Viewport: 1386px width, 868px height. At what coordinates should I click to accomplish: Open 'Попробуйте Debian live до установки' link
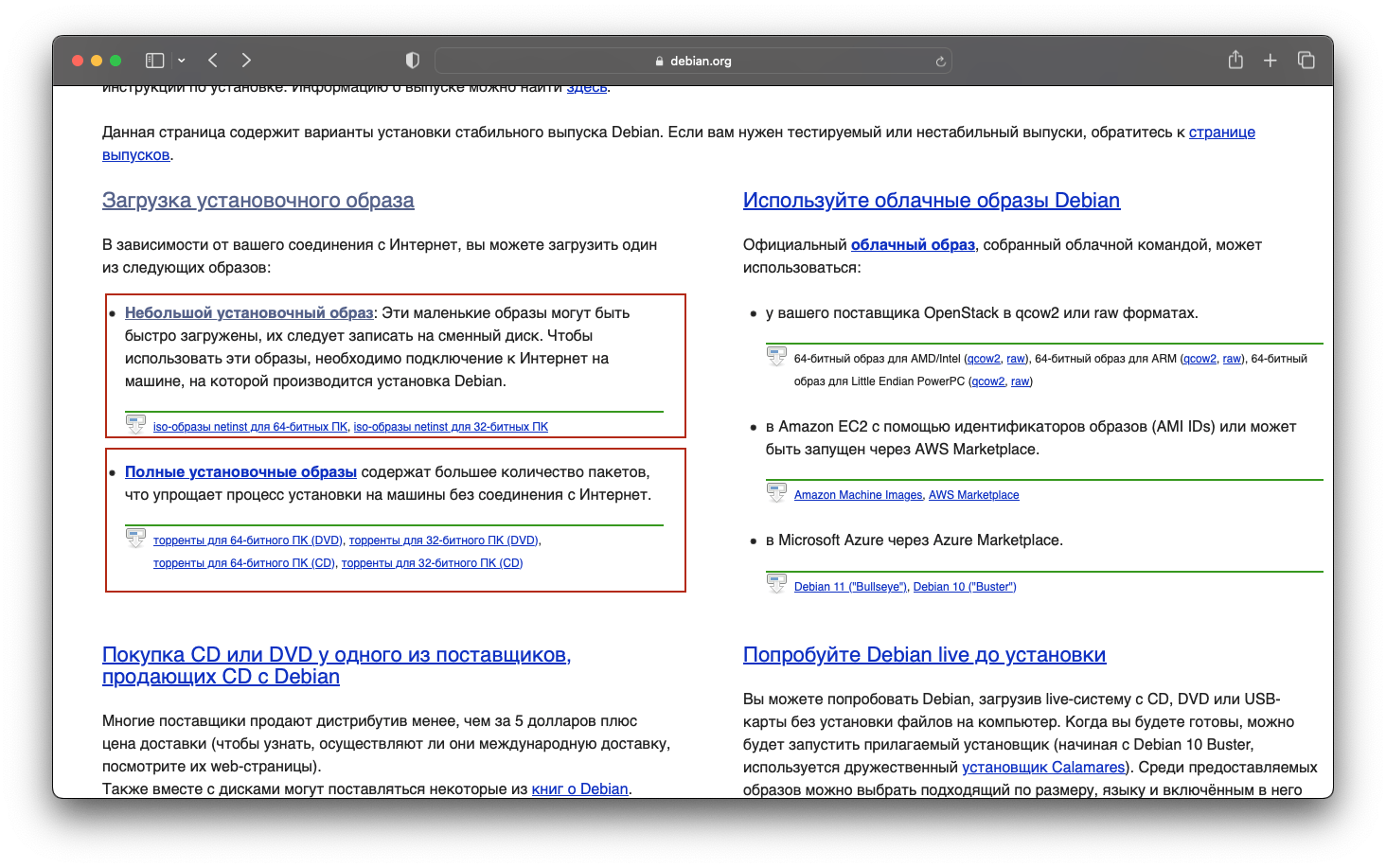924,655
